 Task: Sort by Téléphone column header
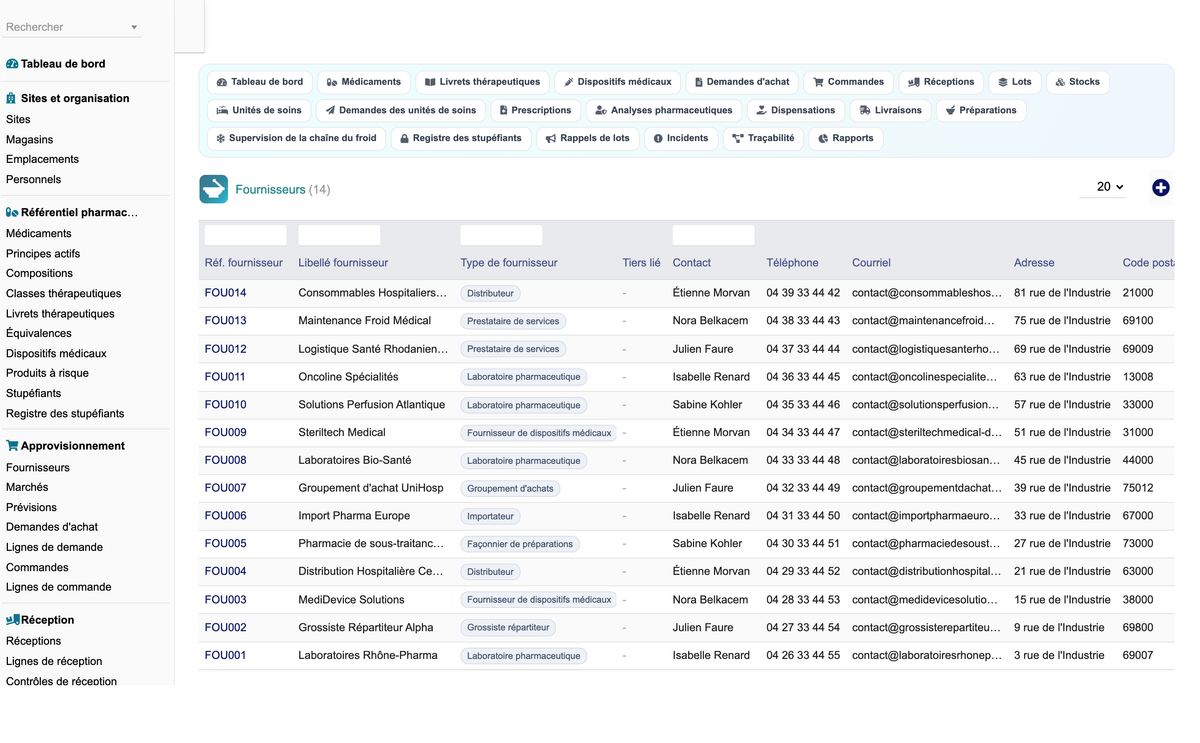coord(792,263)
